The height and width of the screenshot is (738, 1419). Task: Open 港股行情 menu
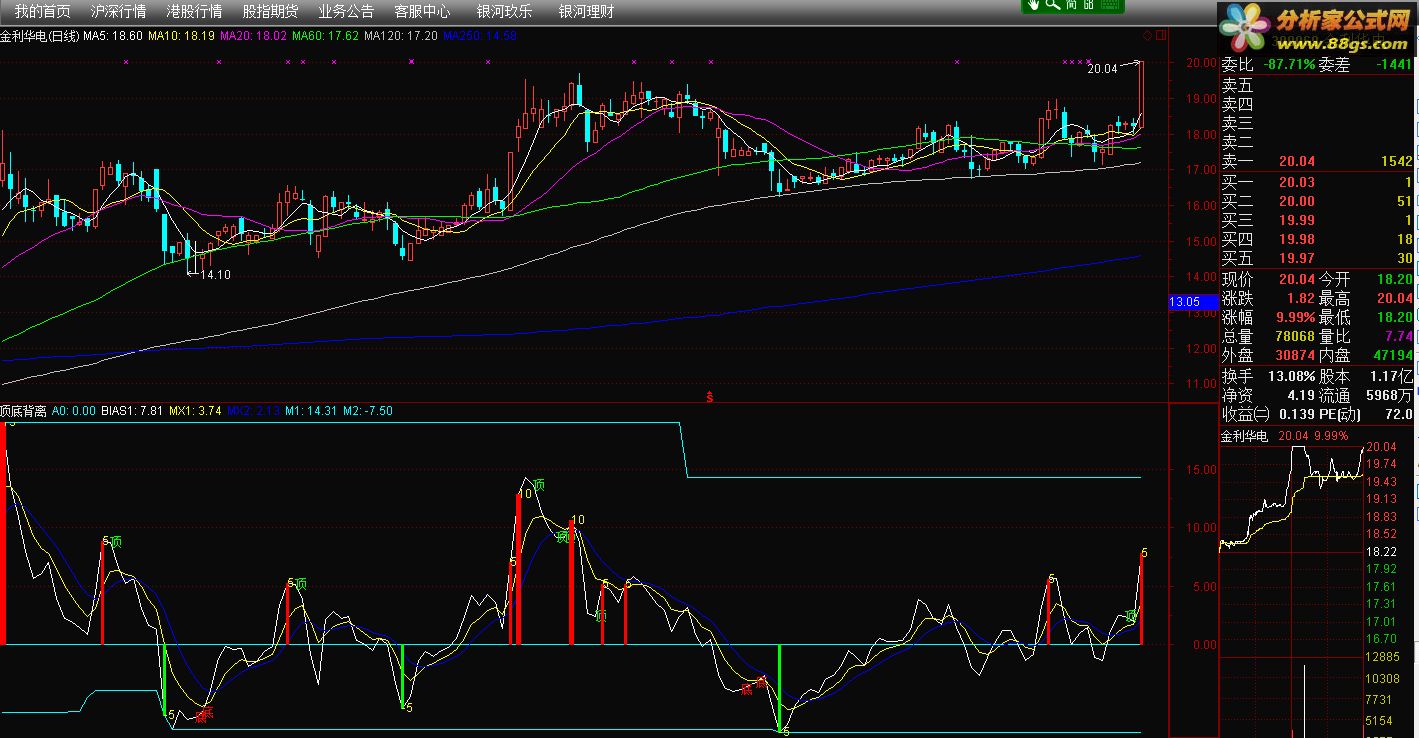194,12
